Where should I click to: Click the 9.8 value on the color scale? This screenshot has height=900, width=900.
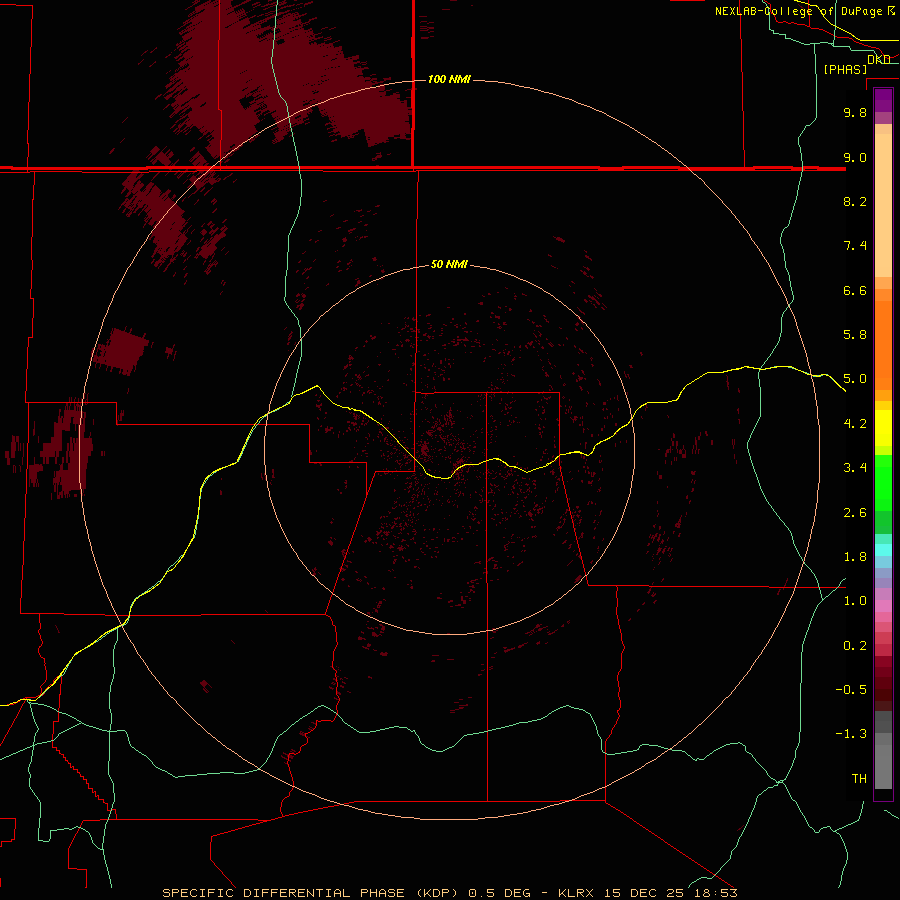pyautogui.click(x=855, y=112)
